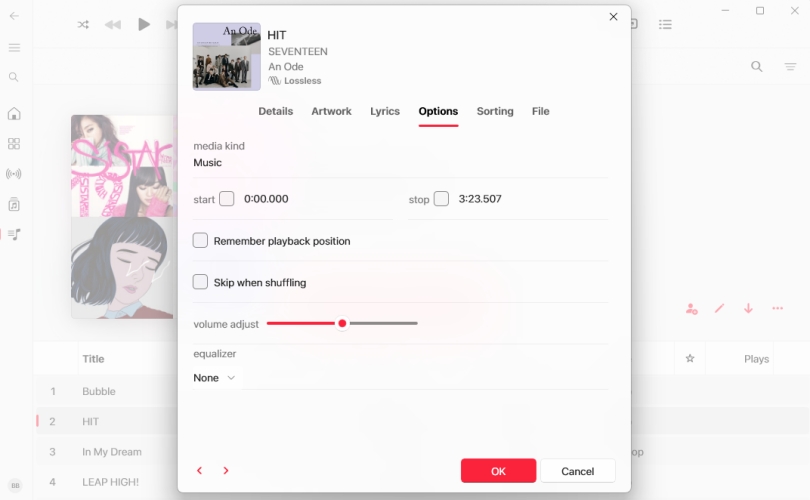Show the playing next queue list
810x500 pixels.
(x=665, y=24)
